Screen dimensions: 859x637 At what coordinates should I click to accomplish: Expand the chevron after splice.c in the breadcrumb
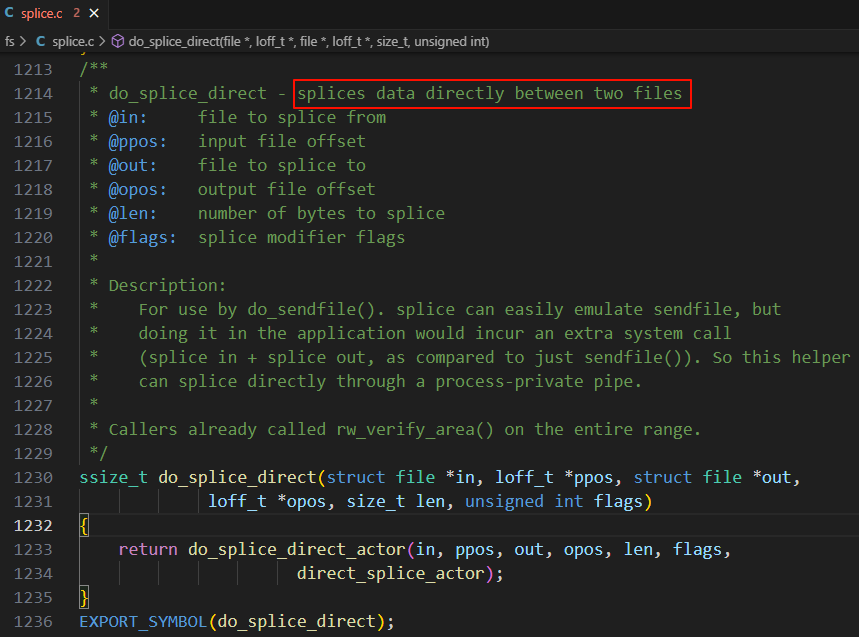click(102, 42)
